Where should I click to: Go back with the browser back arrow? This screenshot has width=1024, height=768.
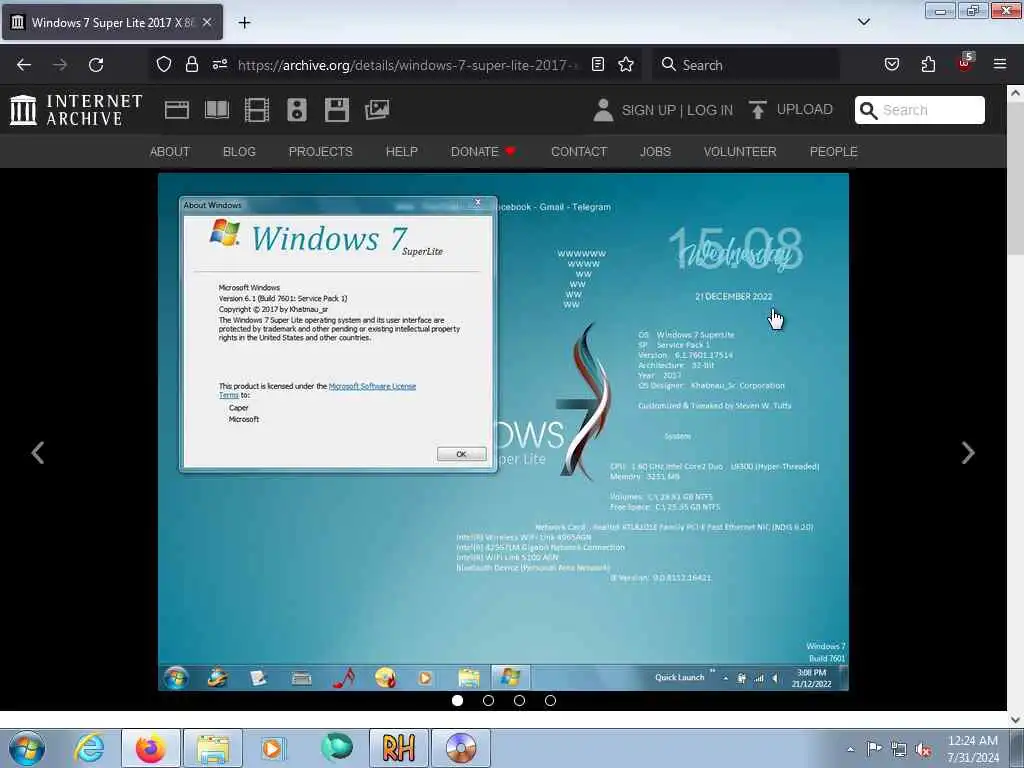click(24, 65)
